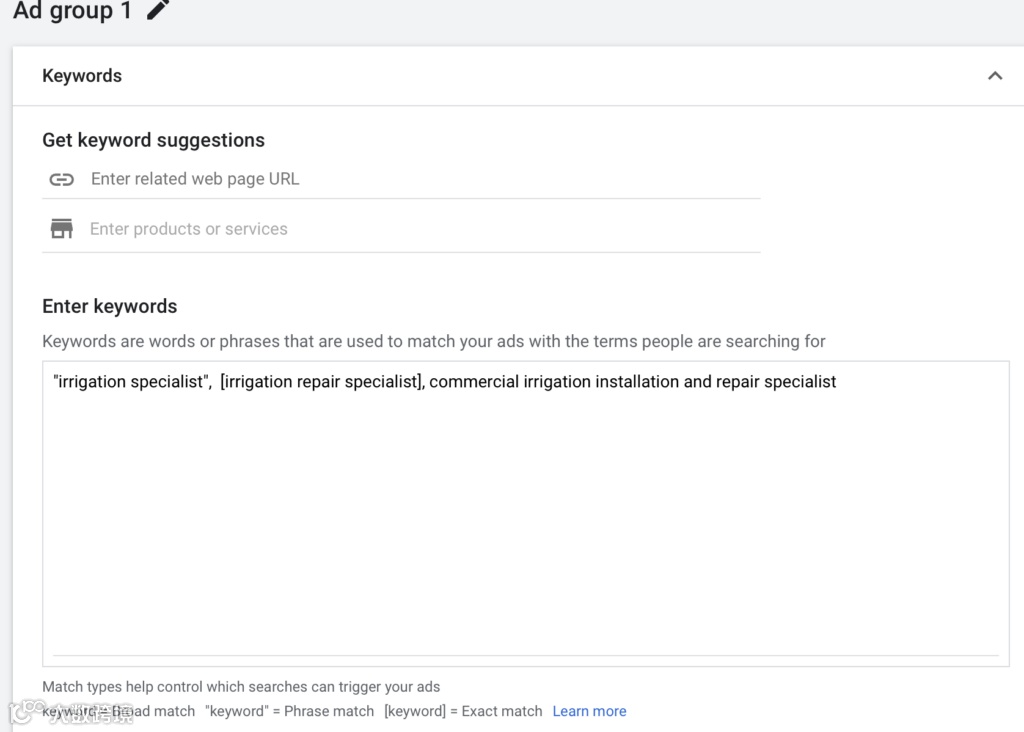Collapse the Keywords section with the chevron

pyautogui.click(x=994, y=76)
